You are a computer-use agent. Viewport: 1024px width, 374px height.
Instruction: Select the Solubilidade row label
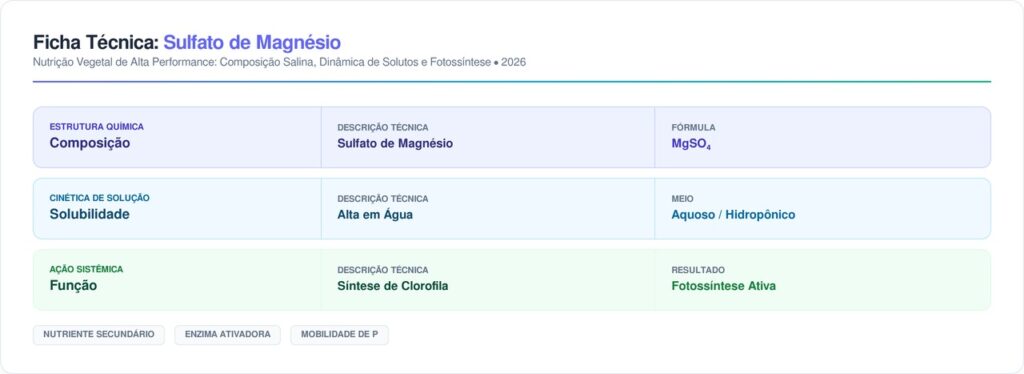tap(89, 214)
